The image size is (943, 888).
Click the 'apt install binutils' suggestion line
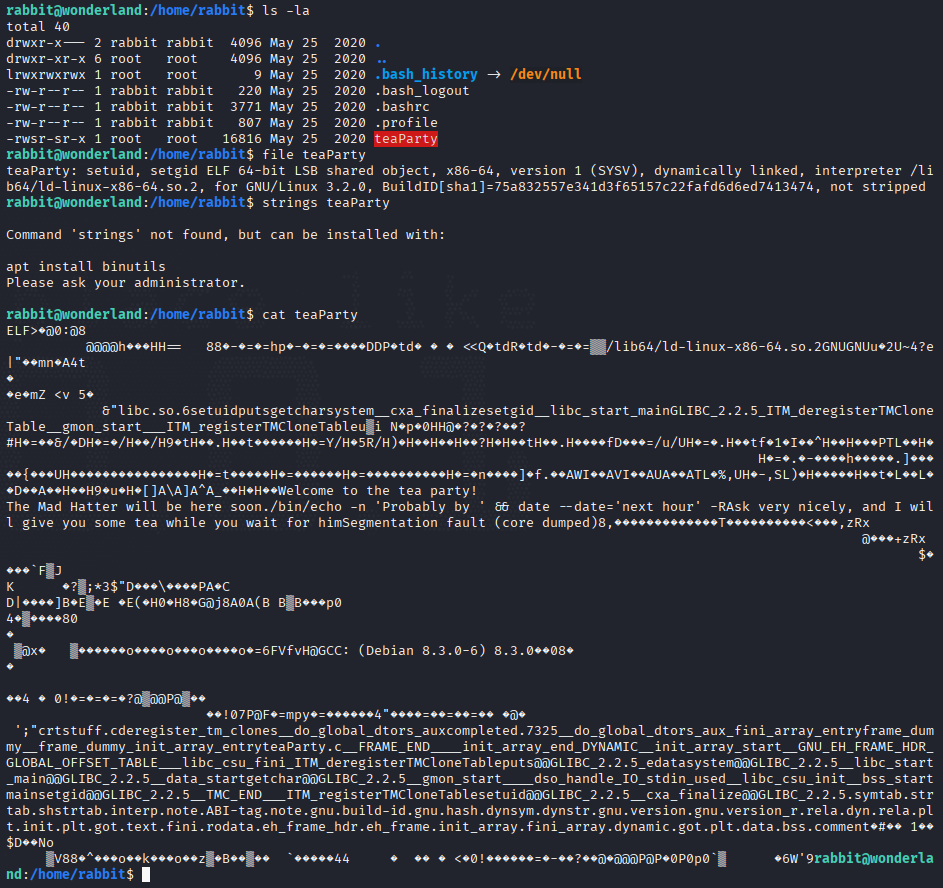[86, 266]
